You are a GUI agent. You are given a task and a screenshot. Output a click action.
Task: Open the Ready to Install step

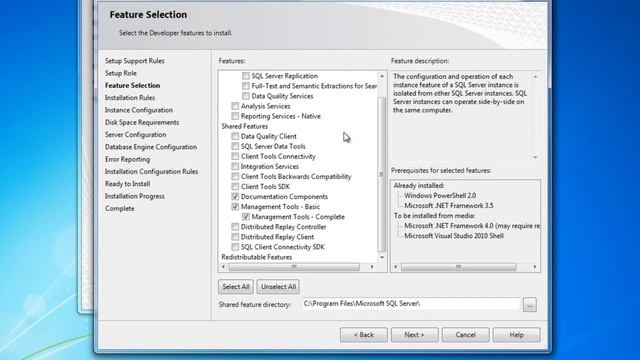(x=127, y=184)
